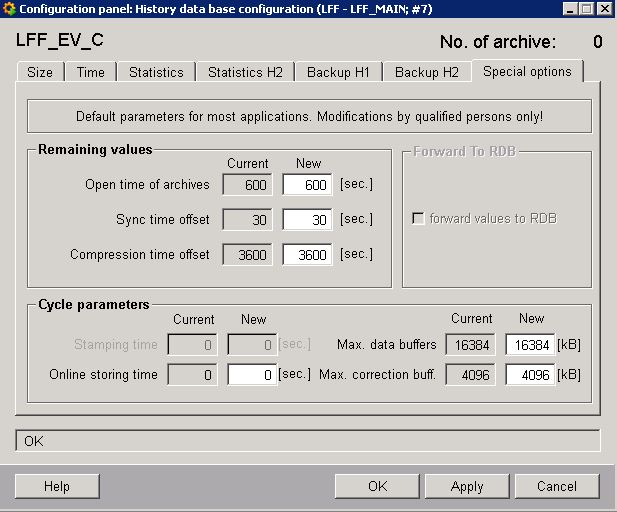
Task: Click New online storing time field
Action: point(252,375)
